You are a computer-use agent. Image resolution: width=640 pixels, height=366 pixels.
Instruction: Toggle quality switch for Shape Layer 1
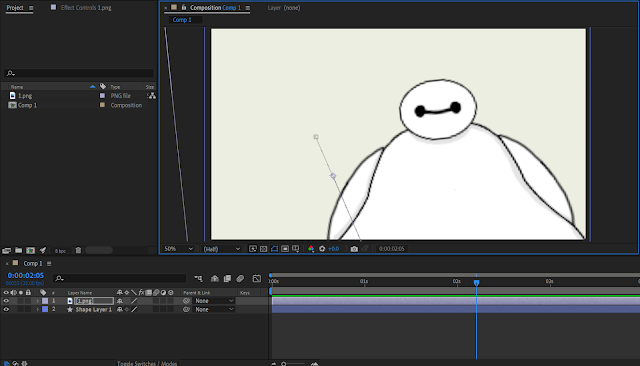[x=134, y=309]
